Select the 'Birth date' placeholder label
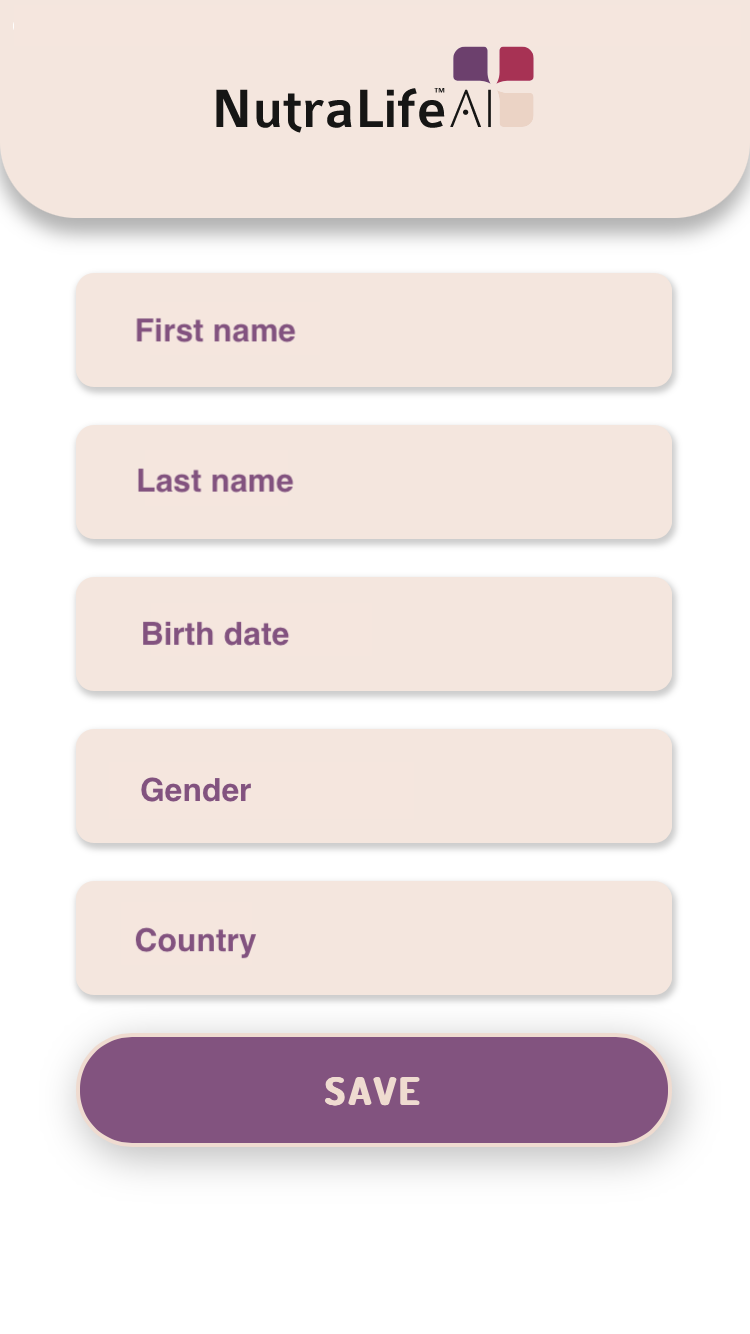The image size is (750, 1334). pos(215,634)
